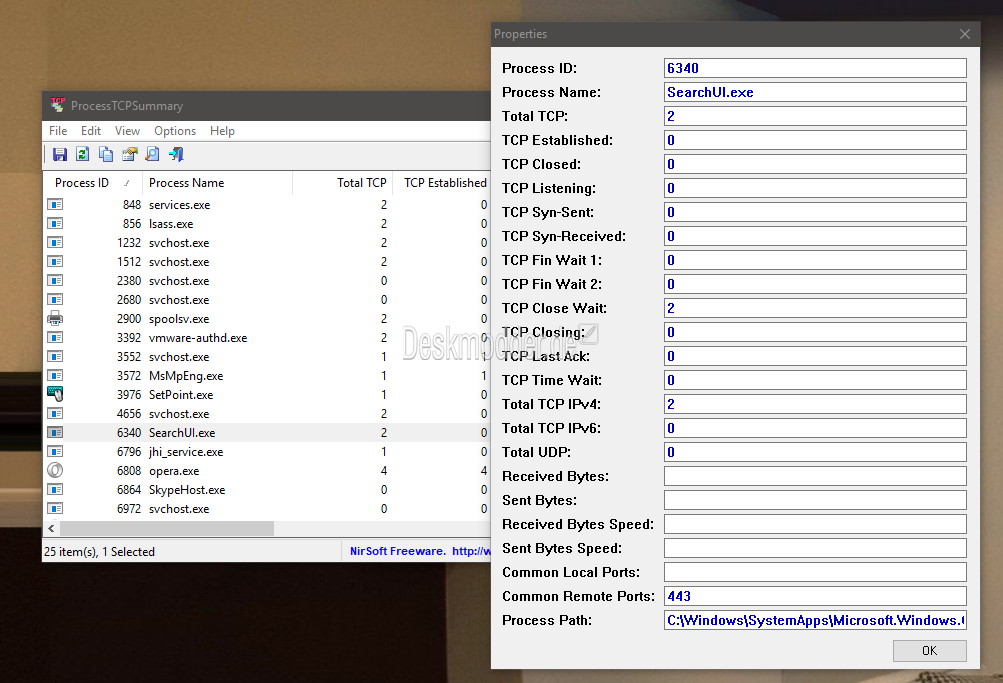Open Properties via the toolbar icon
This screenshot has width=1003, height=683.
point(129,154)
